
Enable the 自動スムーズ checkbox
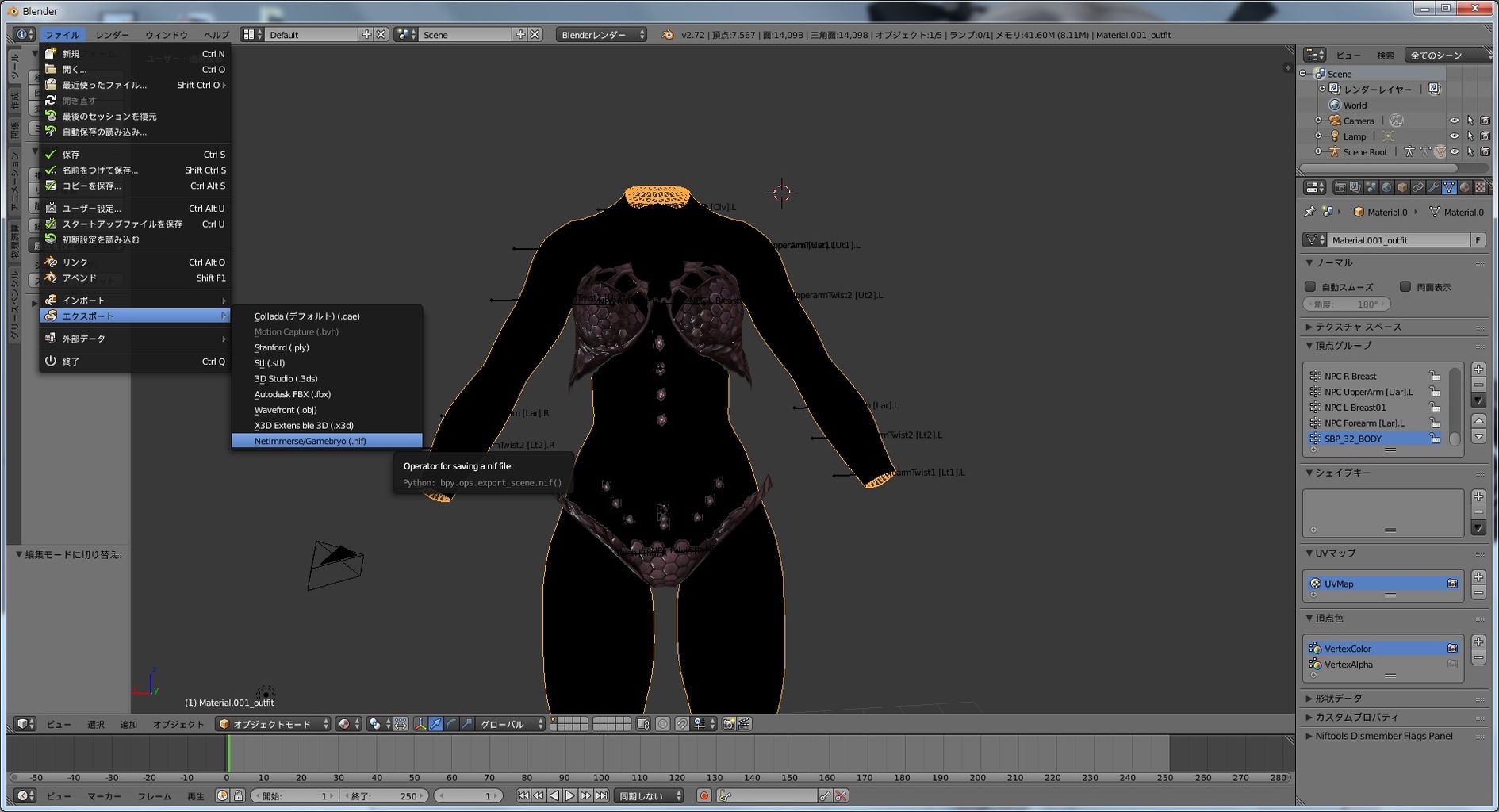(1310, 287)
